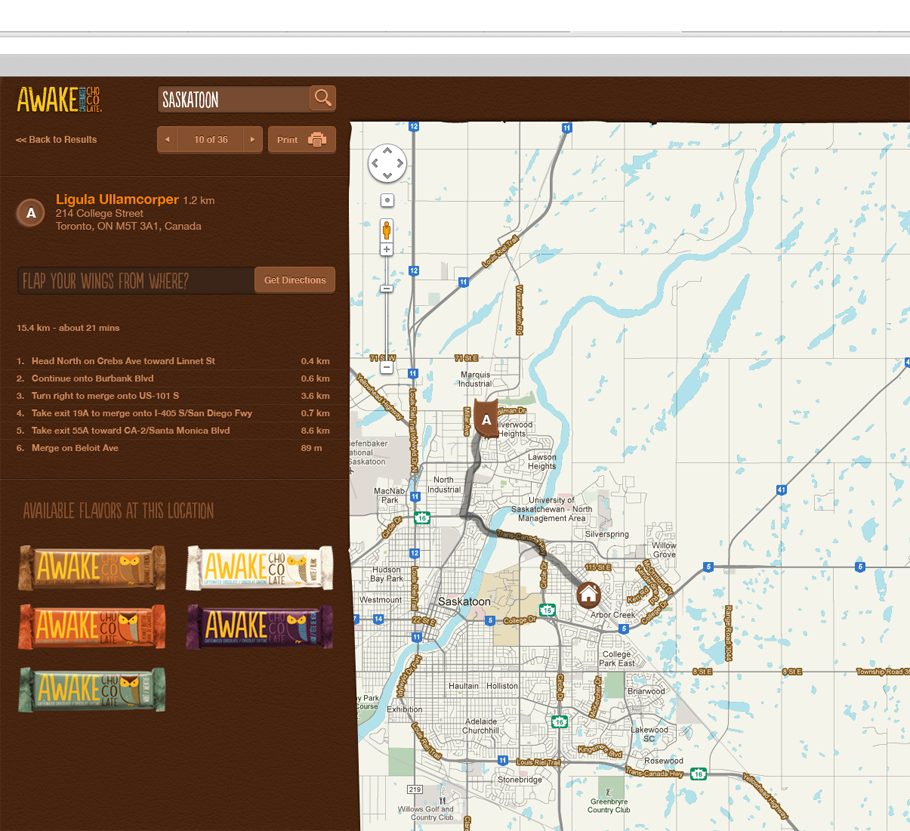
Task: Click the A store marker on map
Action: point(486,418)
